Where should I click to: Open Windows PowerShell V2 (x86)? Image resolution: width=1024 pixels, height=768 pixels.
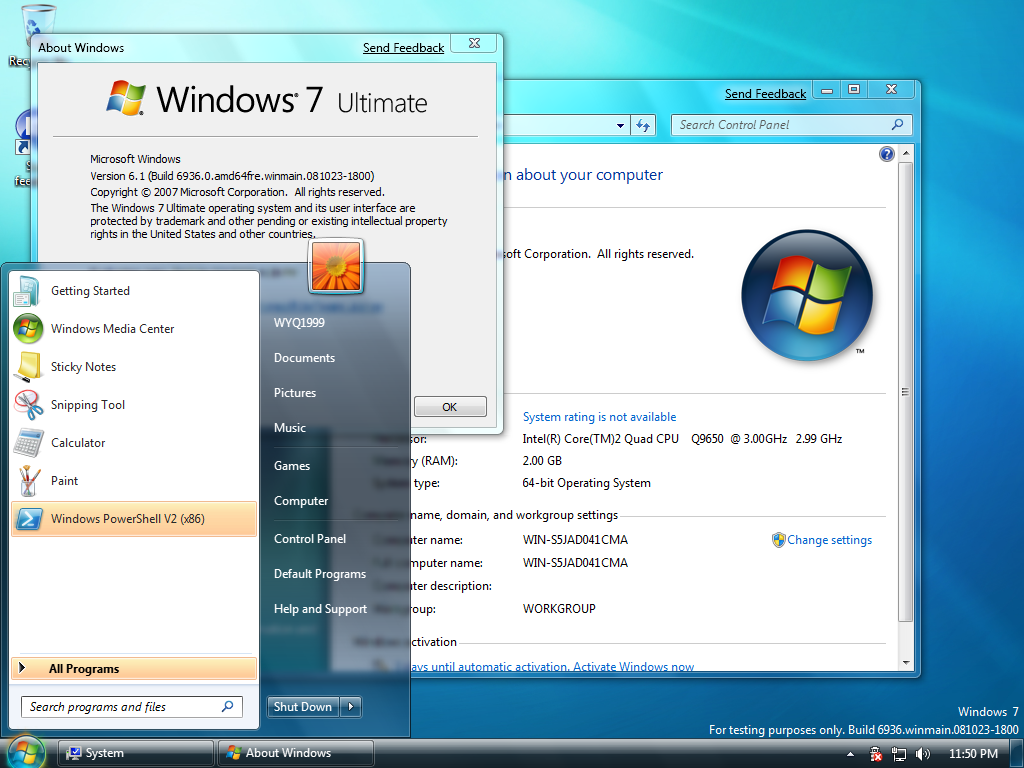click(x=134, y=519)
